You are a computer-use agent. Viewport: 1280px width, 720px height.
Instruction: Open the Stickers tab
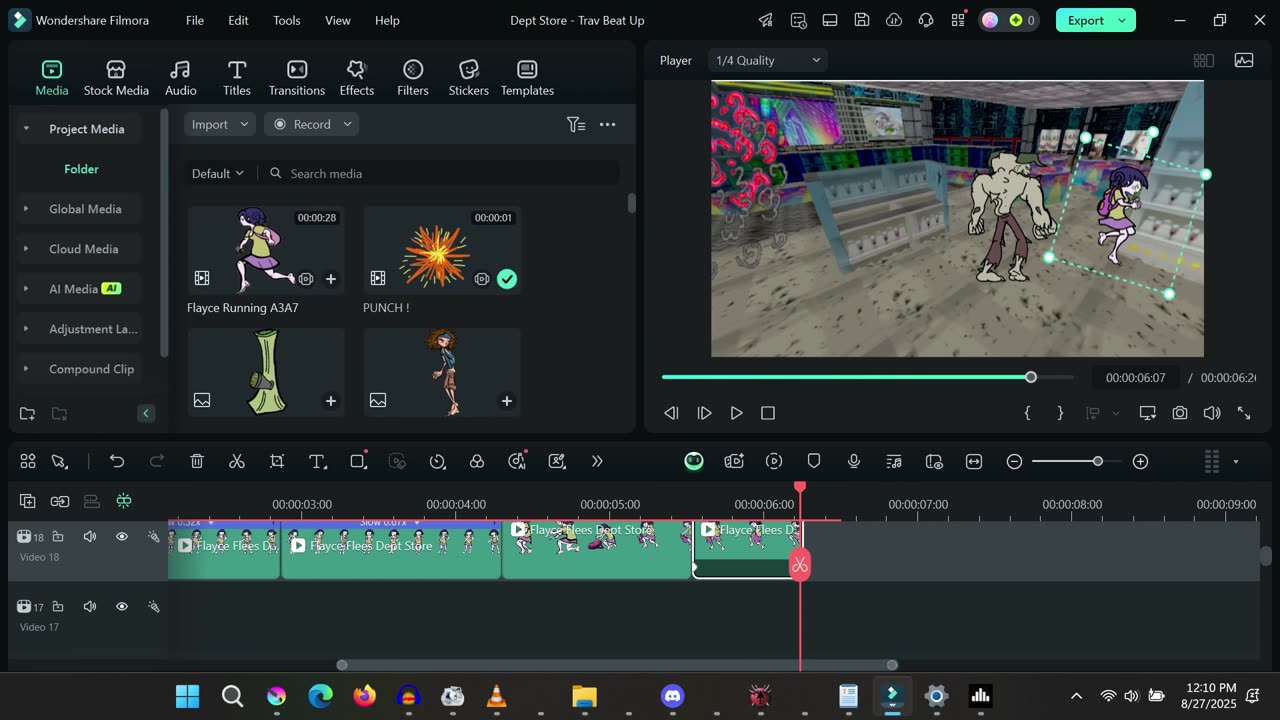469,78
